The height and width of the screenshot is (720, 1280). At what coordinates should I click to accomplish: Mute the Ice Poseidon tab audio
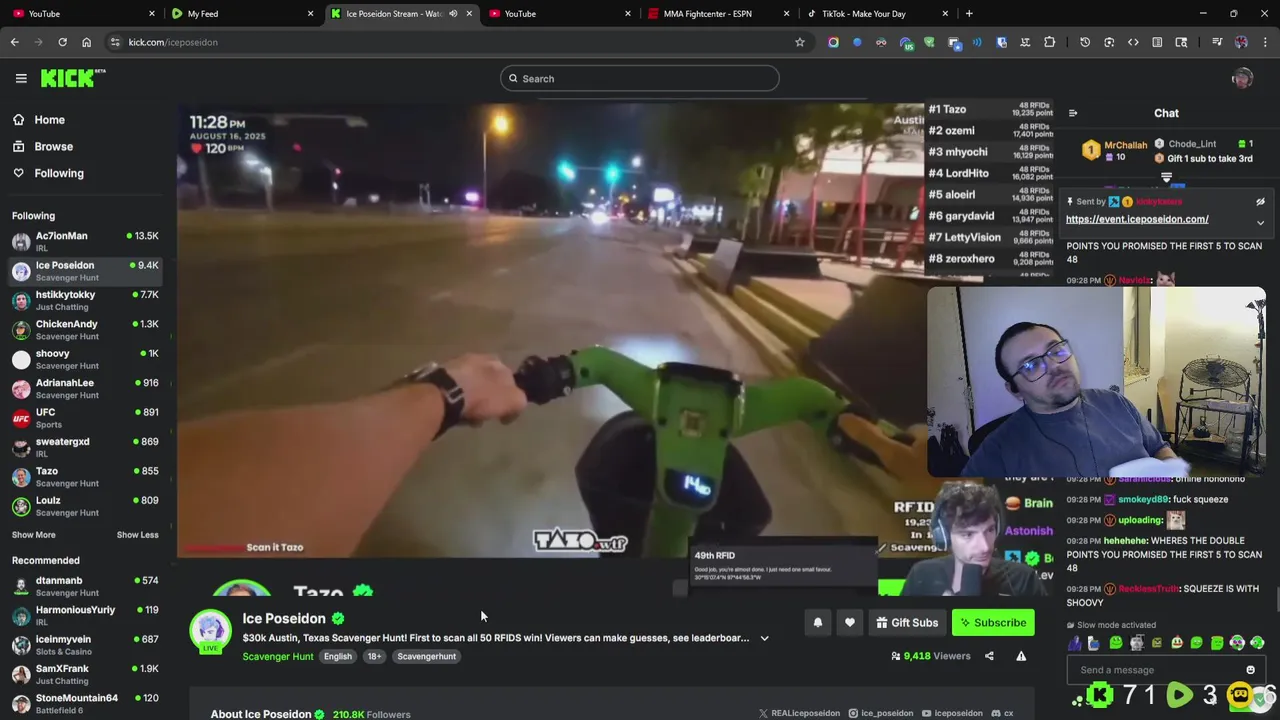click(453, 14)
